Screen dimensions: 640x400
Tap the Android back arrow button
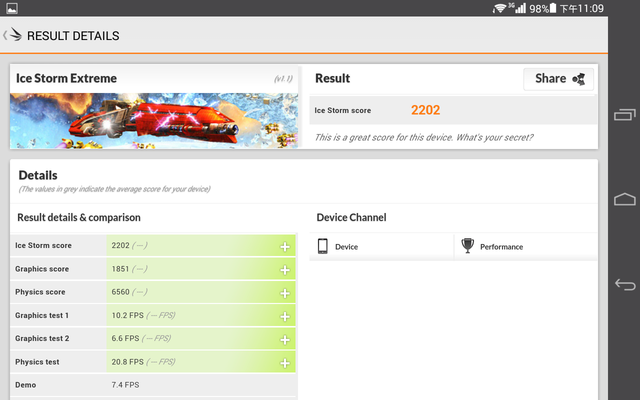(625, 284)
